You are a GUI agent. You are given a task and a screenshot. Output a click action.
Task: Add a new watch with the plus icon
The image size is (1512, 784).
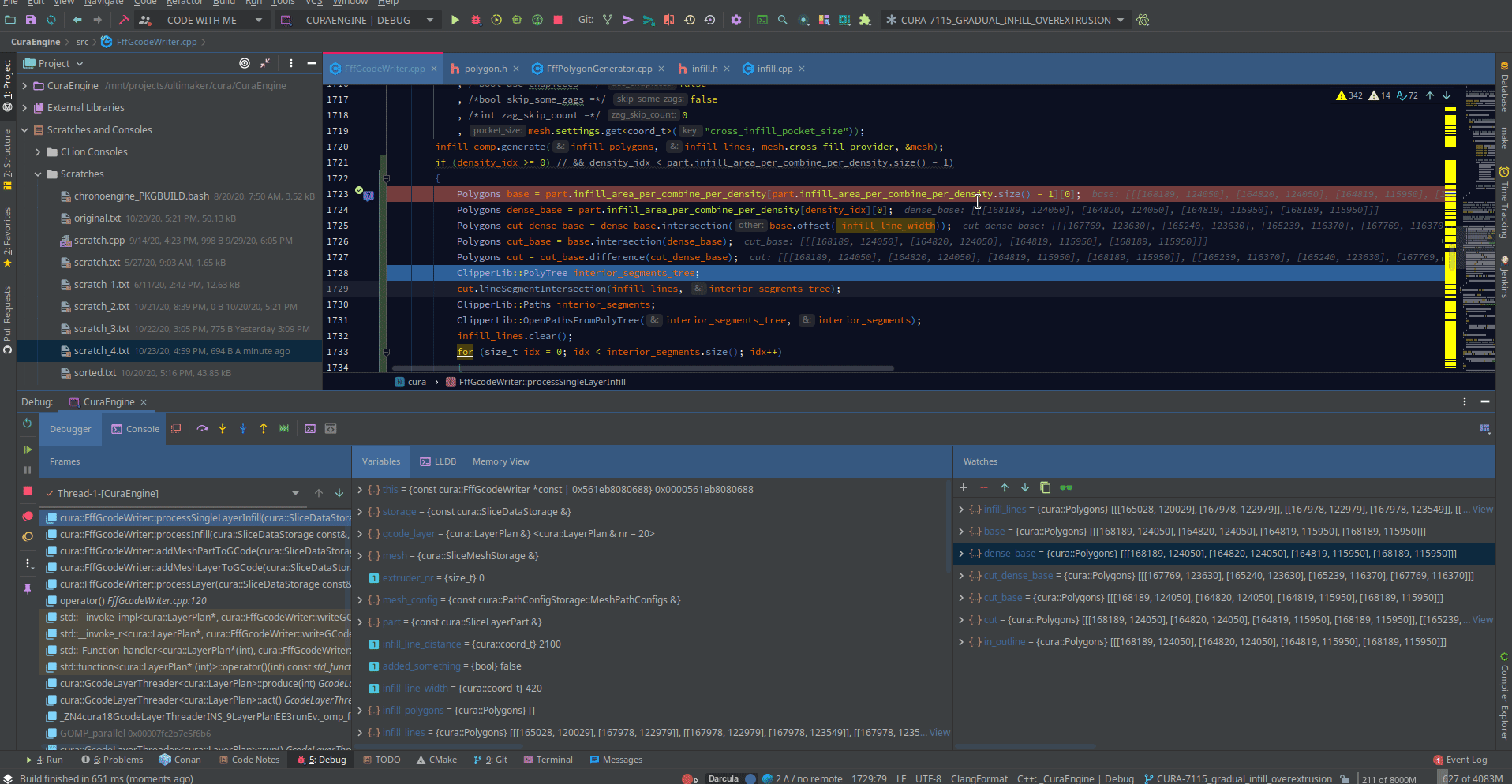[964, 487]
